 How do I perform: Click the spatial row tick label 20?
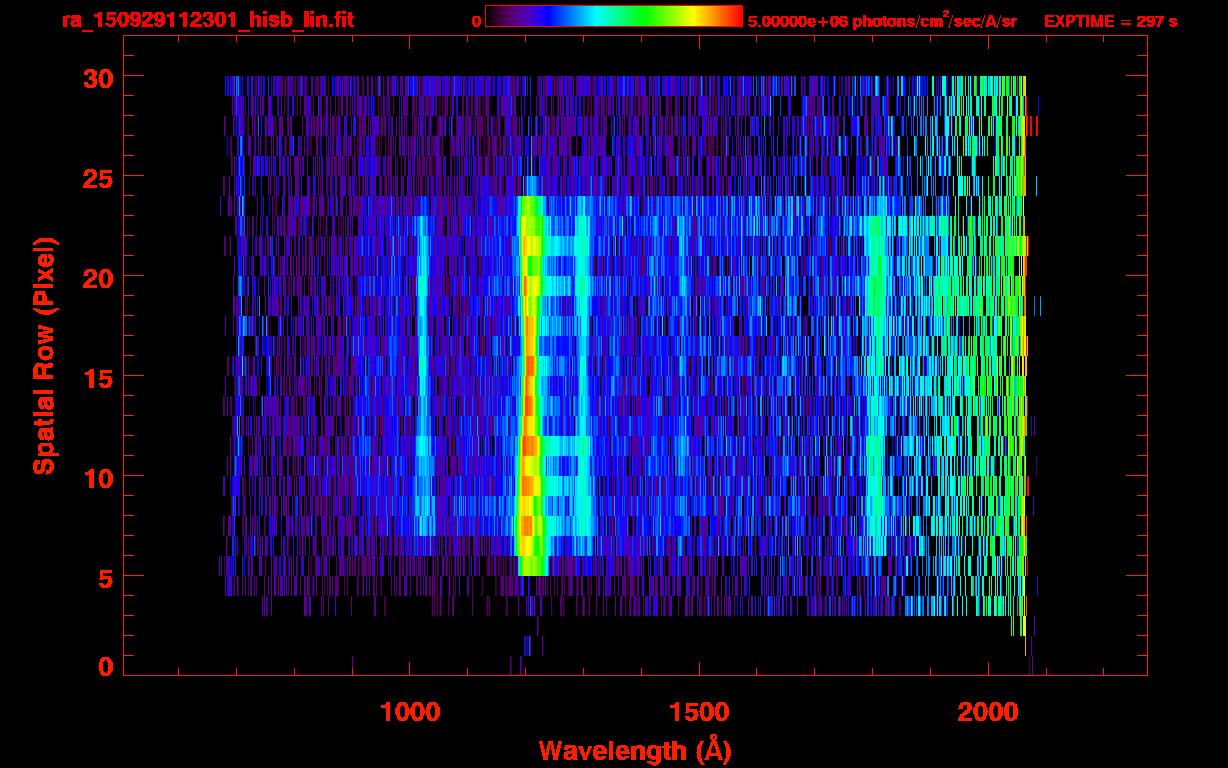click(x=99, y=277)
